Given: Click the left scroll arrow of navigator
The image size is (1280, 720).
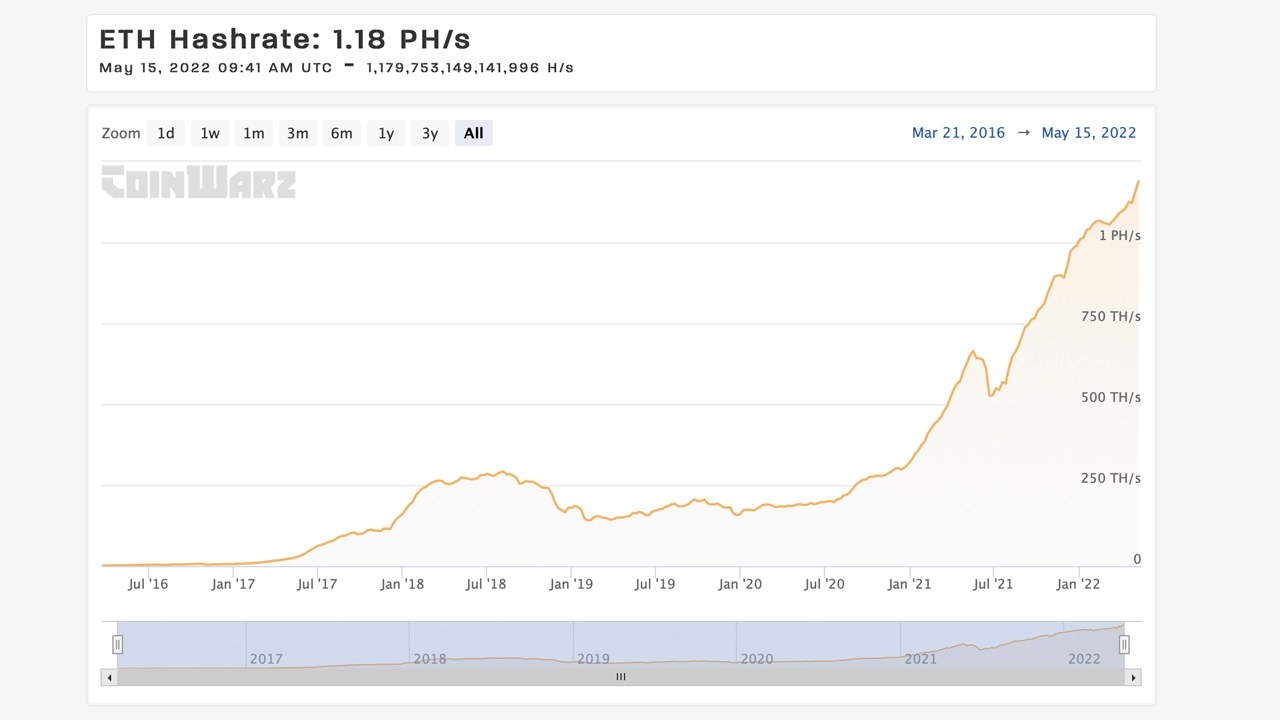Looking at the screenshot, I should click(109, 677).
